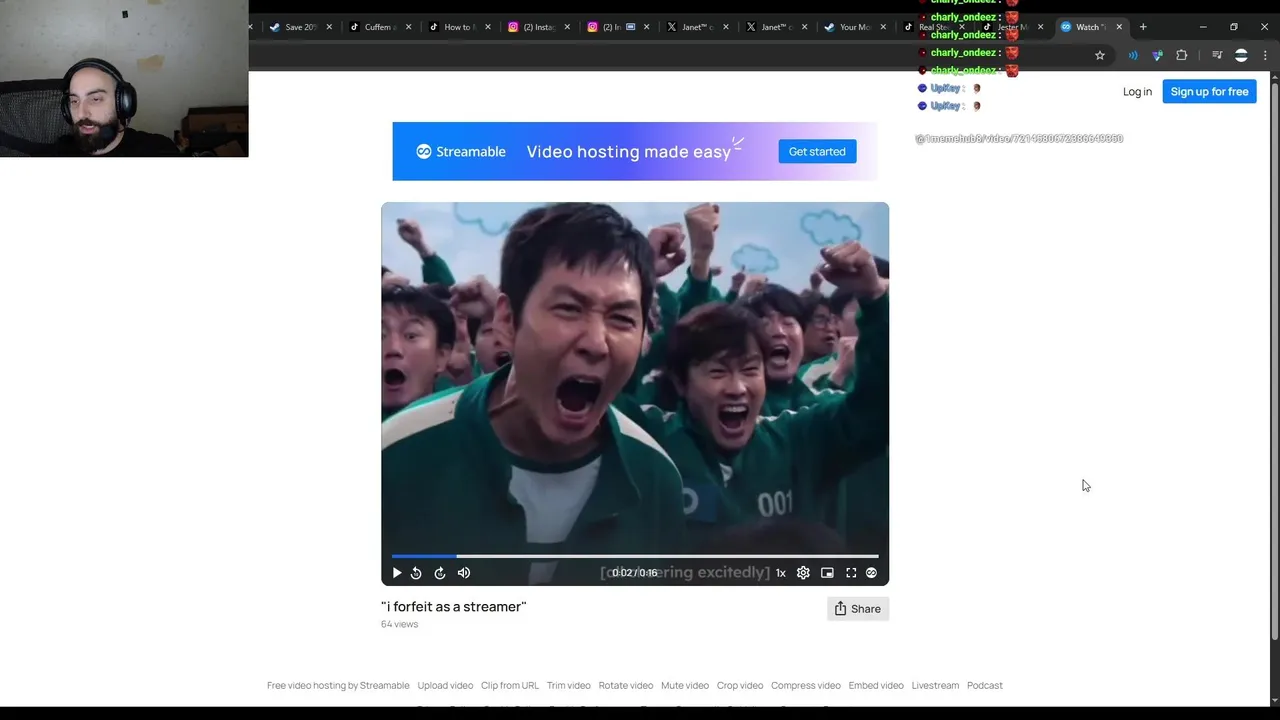1280x720 pixels.
Task: Close the Watch Streamable tab
Action: pos(1119,27)
